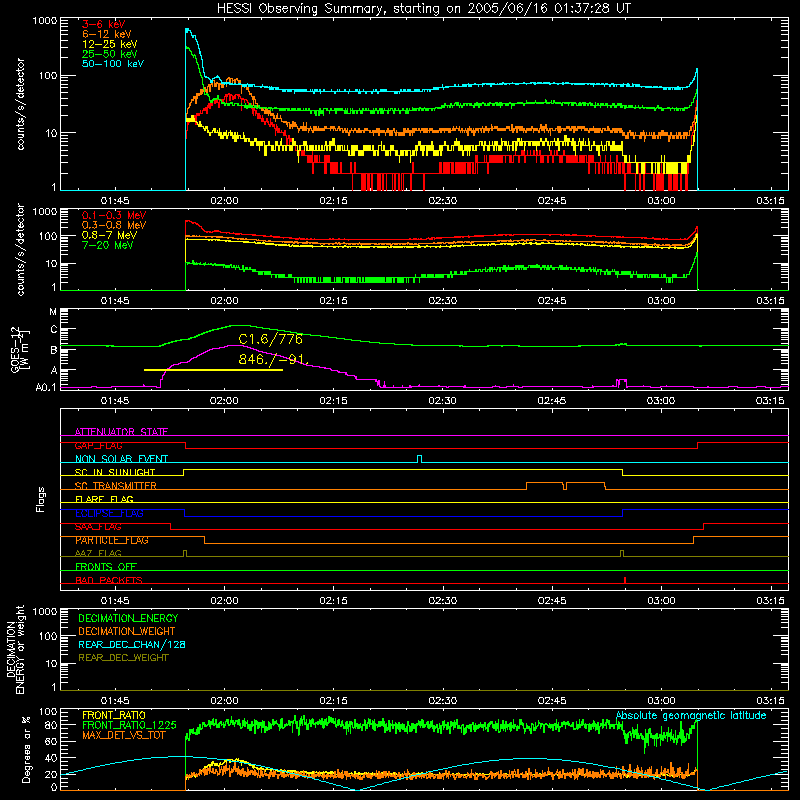Select the FRONTS_OFF flag label
The width and height of the screenshot is (800, 800).
click(x=106, y=566)
